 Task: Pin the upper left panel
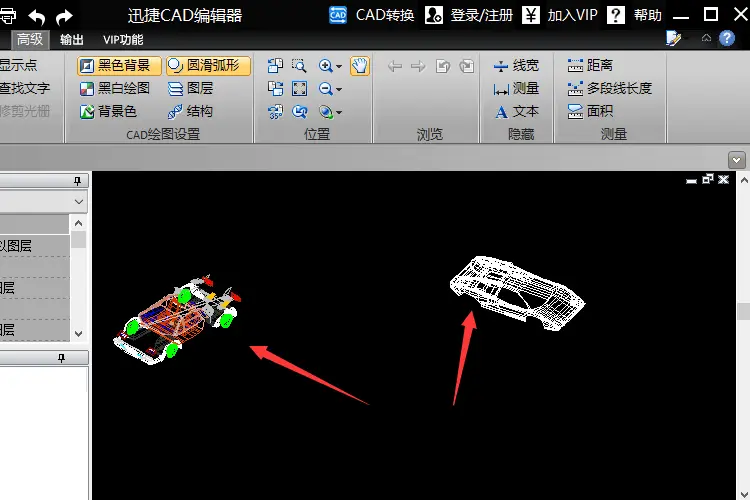(x=77, y=181)
